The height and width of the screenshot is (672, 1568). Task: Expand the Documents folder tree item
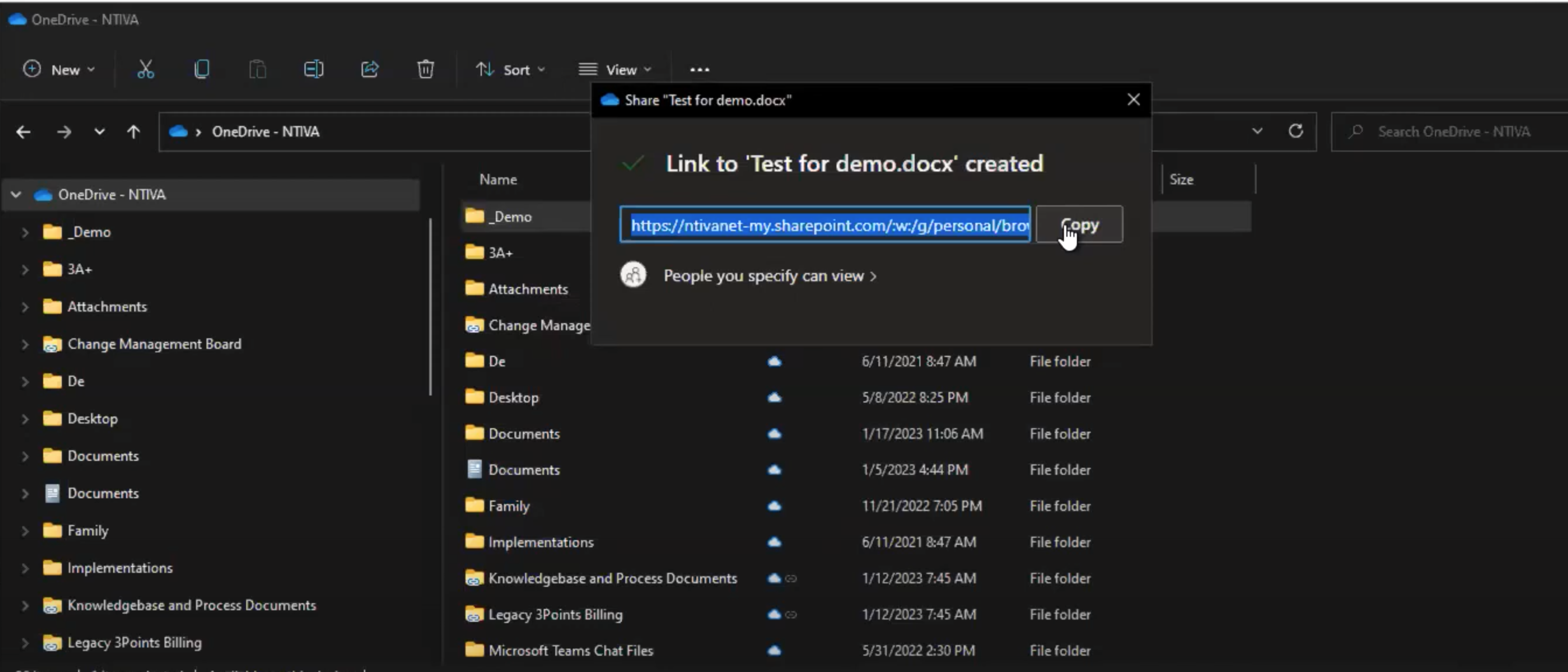23,456
